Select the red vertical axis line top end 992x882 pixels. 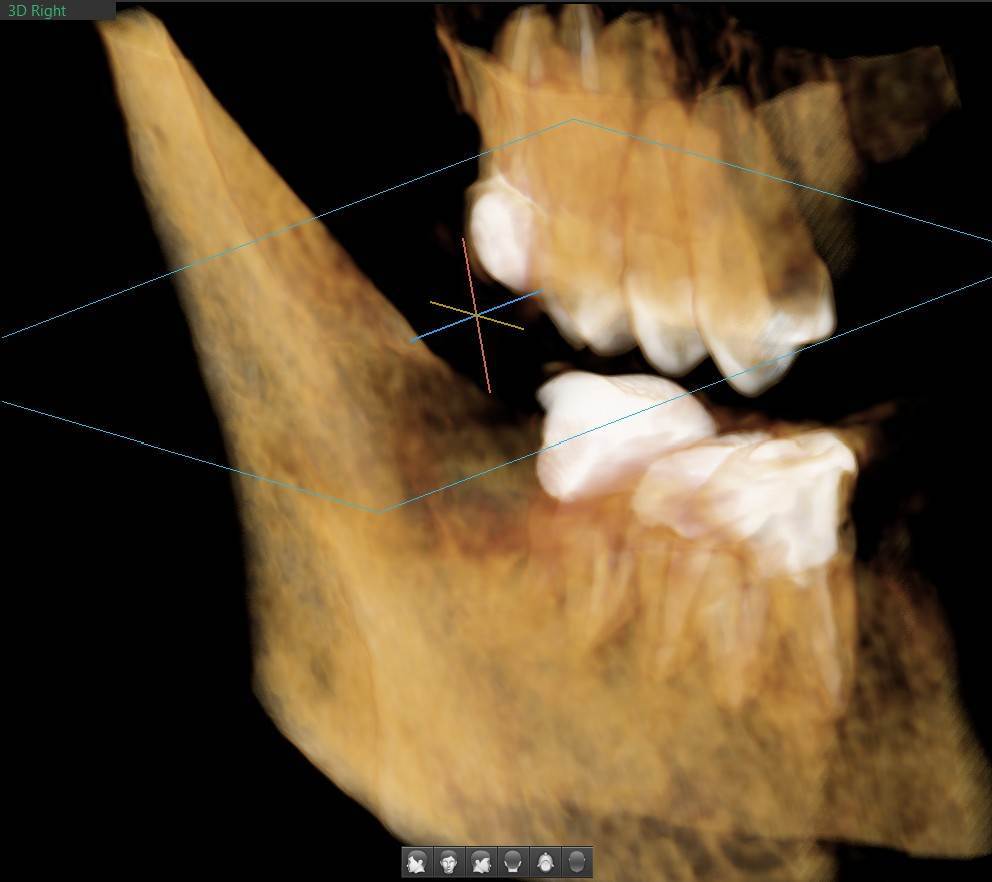click(x=463, y=240)
